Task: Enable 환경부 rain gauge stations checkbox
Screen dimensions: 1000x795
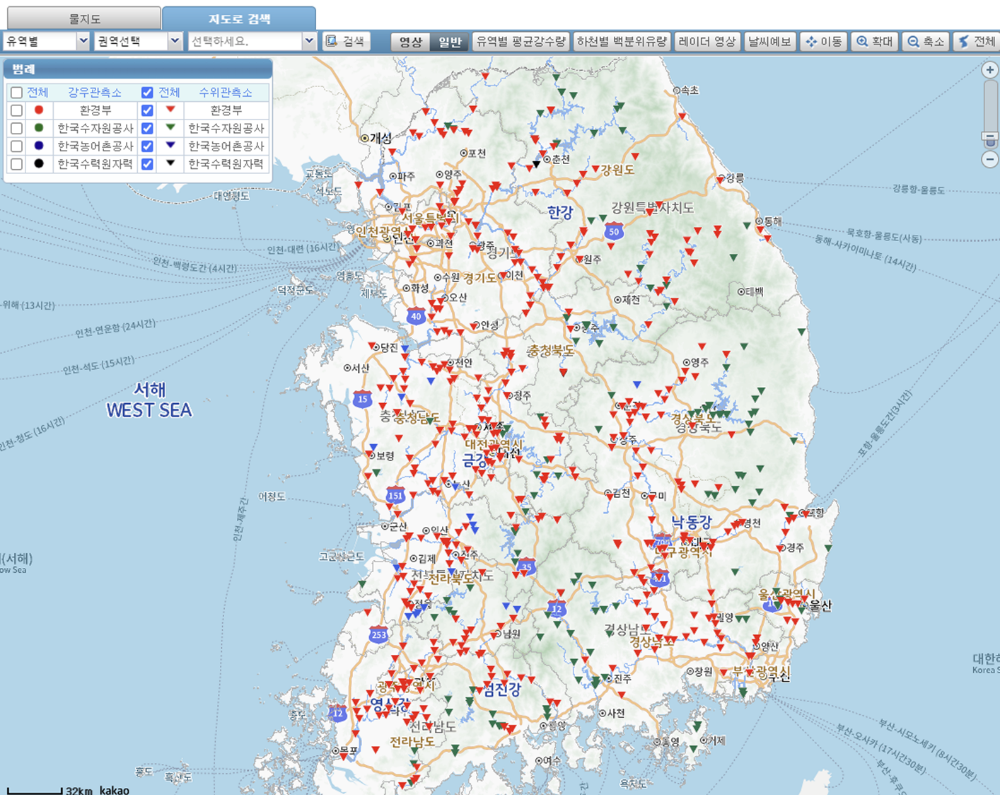Action: (x=17, y=110)
